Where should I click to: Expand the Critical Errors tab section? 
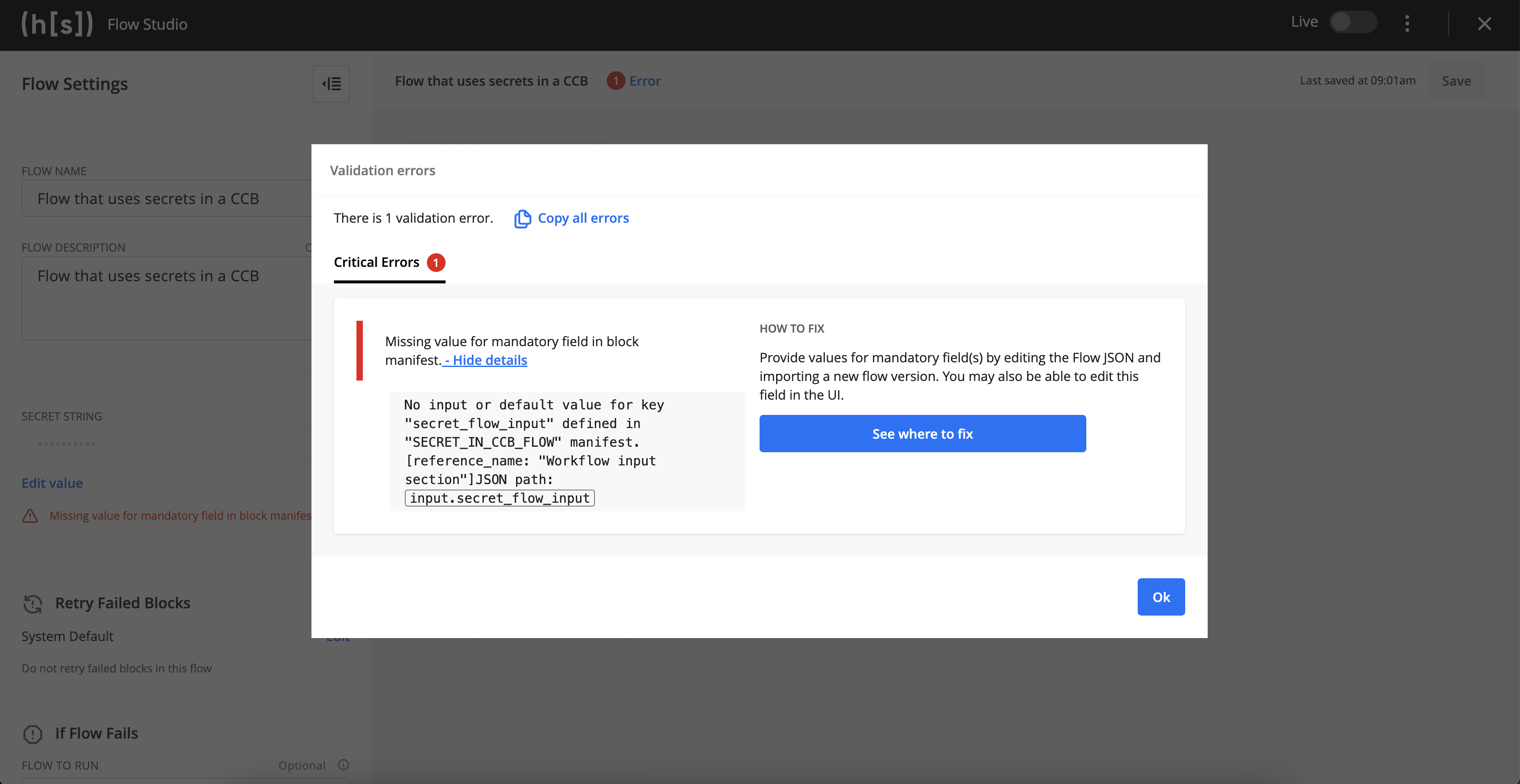click(x=389, y=262)
